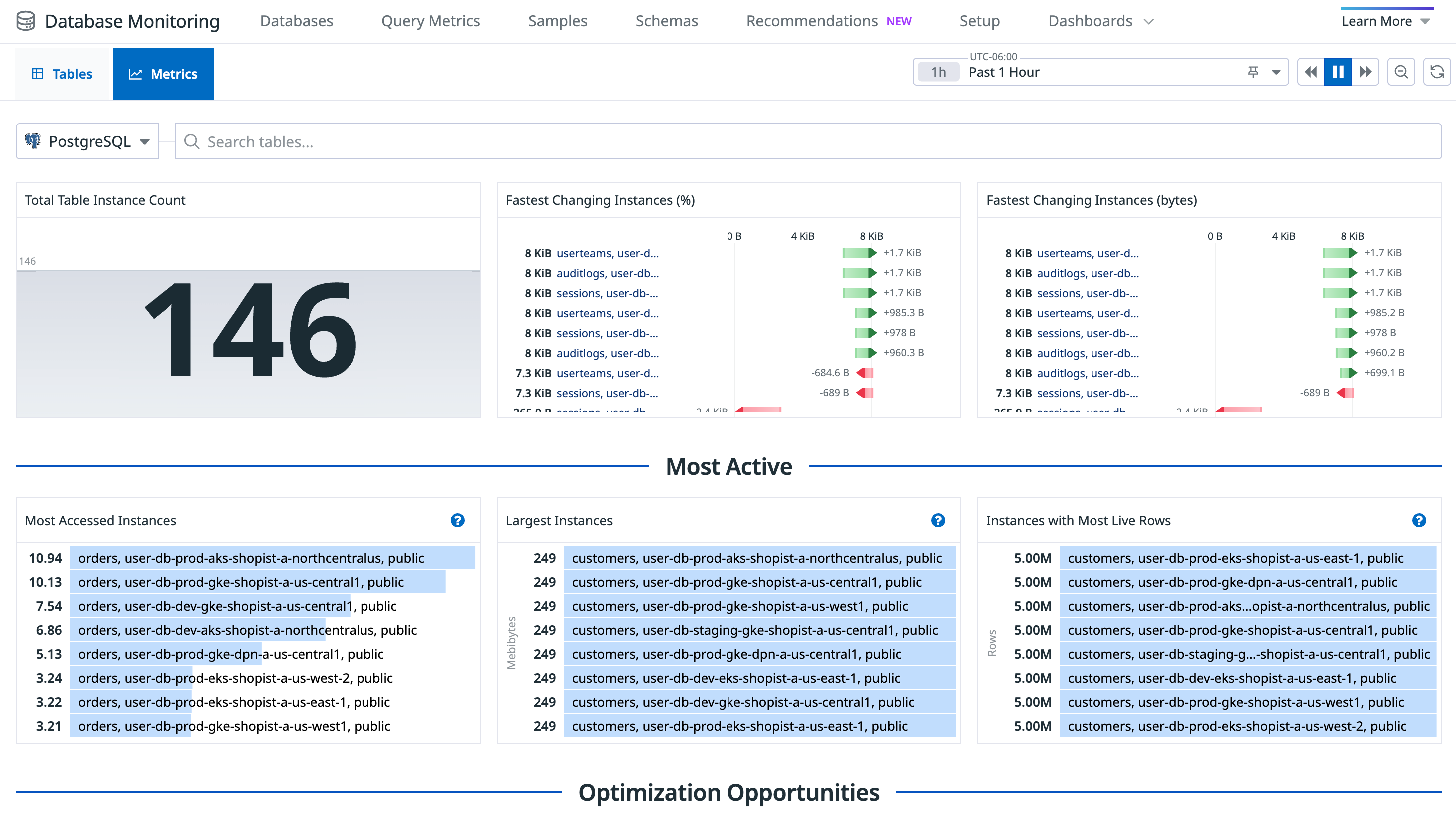Open the PostgreSQL database type dropdown
The width and height of the screenshot is (1456, 815).
coord(87,141)
